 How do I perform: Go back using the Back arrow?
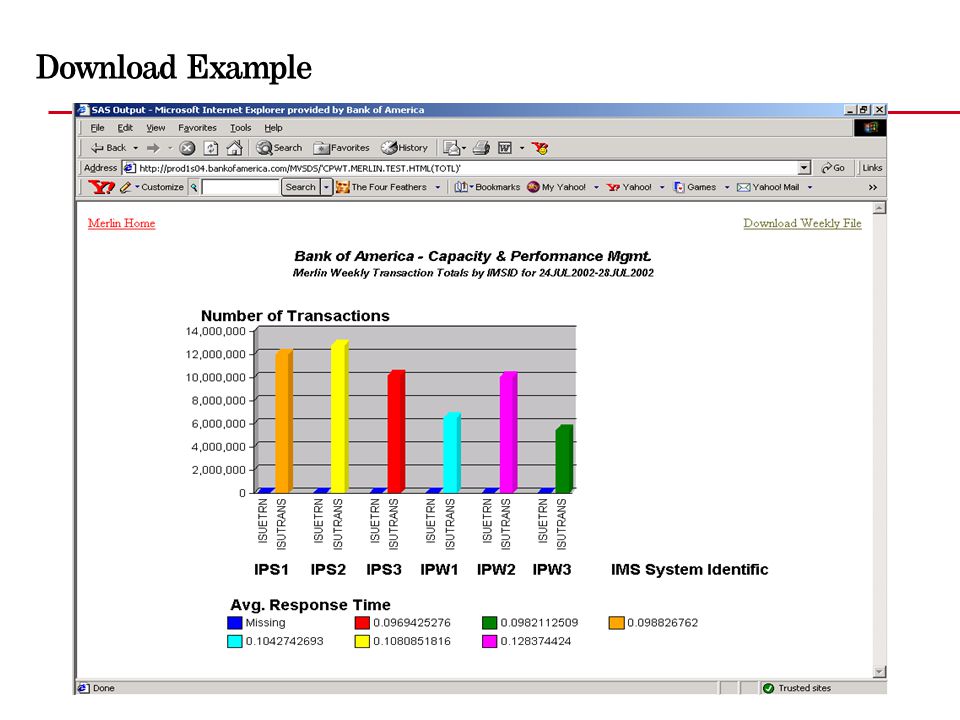pos(108,148)
